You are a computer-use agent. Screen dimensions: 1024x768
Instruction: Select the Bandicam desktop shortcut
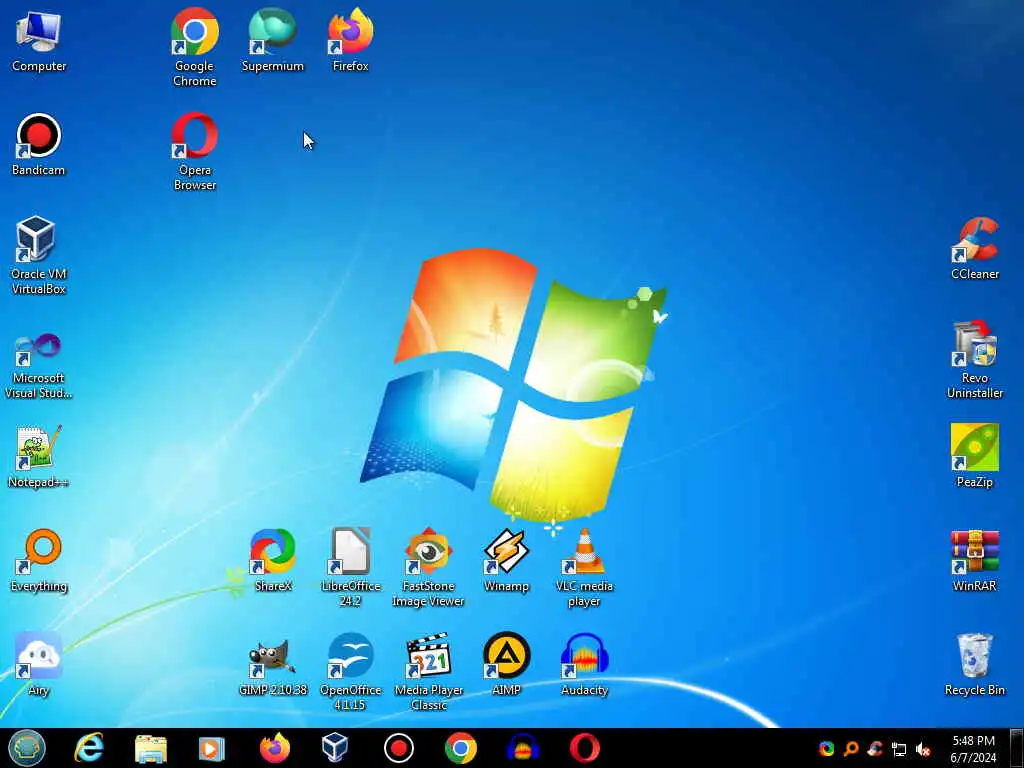(39, 144)
